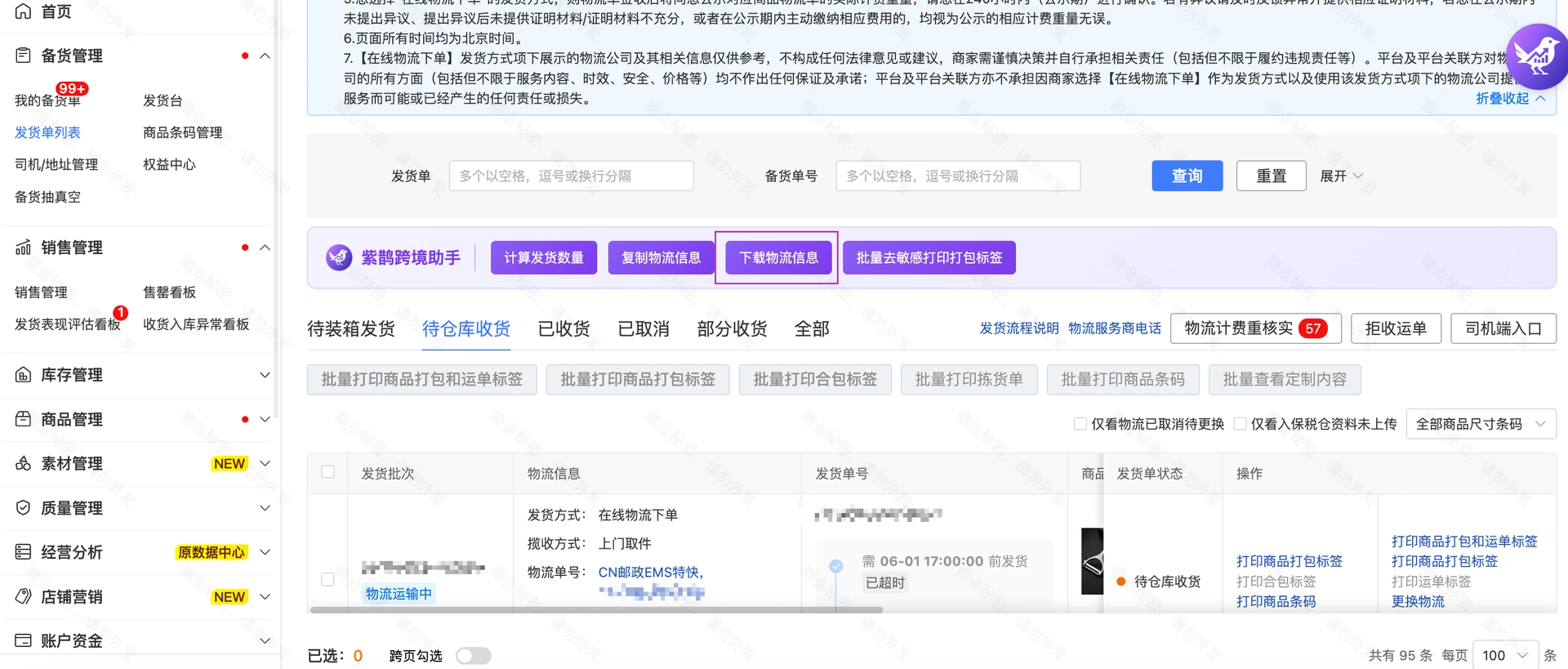The height and width of the screenshot is (669, 1568).
Task: Click the 批量去敏感打印打包标签 button
Action: pos(929,257)
